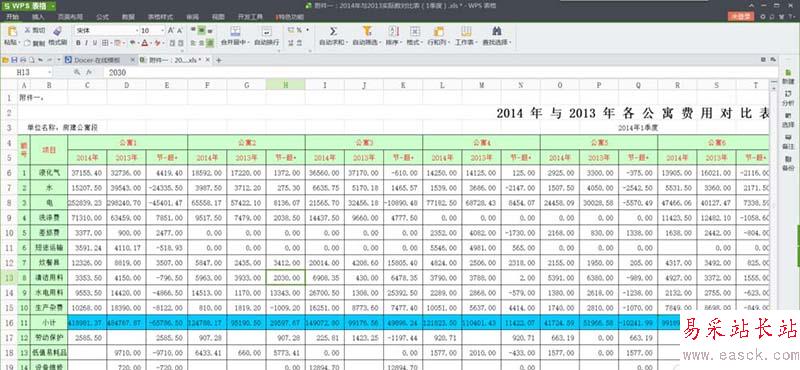This screenshot has width=800, height=370.
Task: Expand the WPS application menu arrow
Action: click(53, 6)
